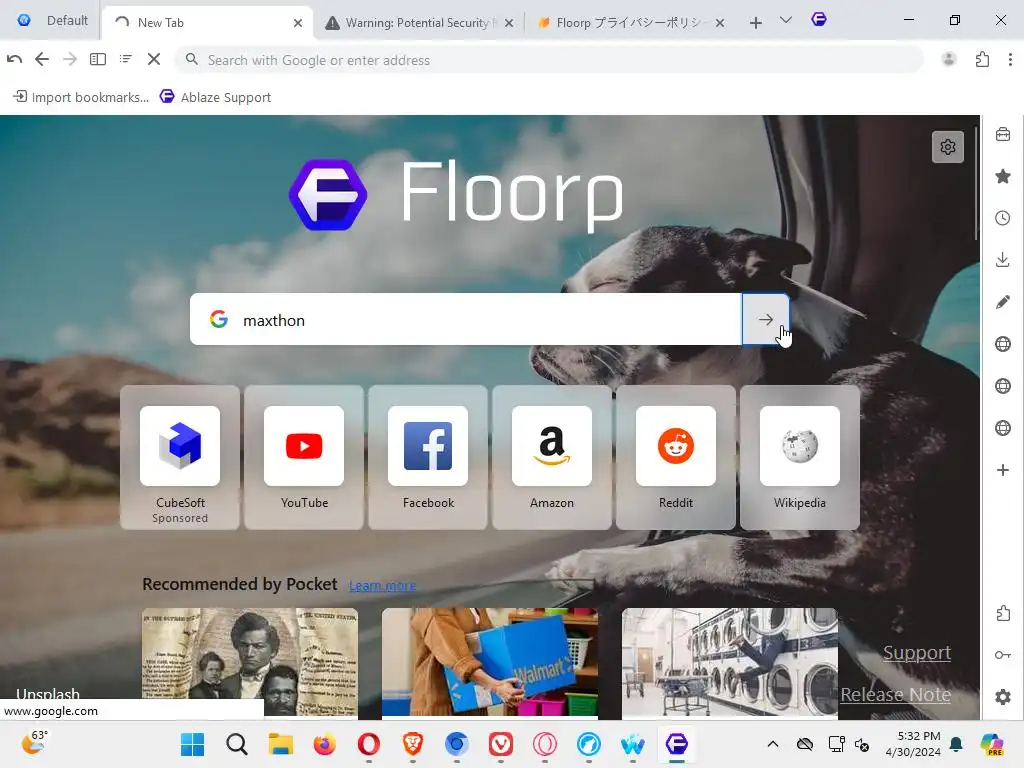Open the Amazon shortcut tile
This screenshot has width=1024, height=768.
point(552,457)
